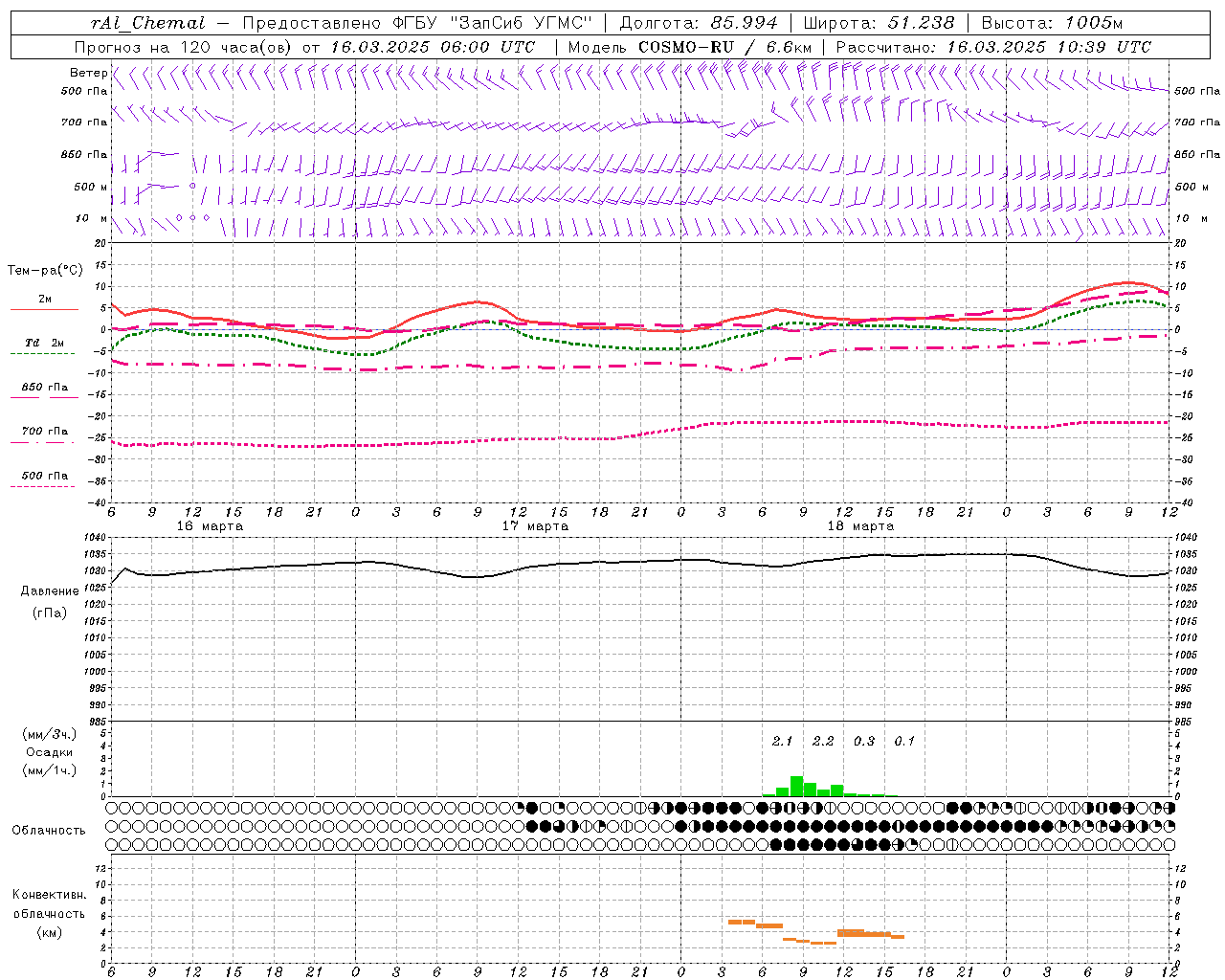The width and height of the screenshot is (1225, 980).
Task: Click the 500 гПа temperature legend entry
Action: coord(44,479)
